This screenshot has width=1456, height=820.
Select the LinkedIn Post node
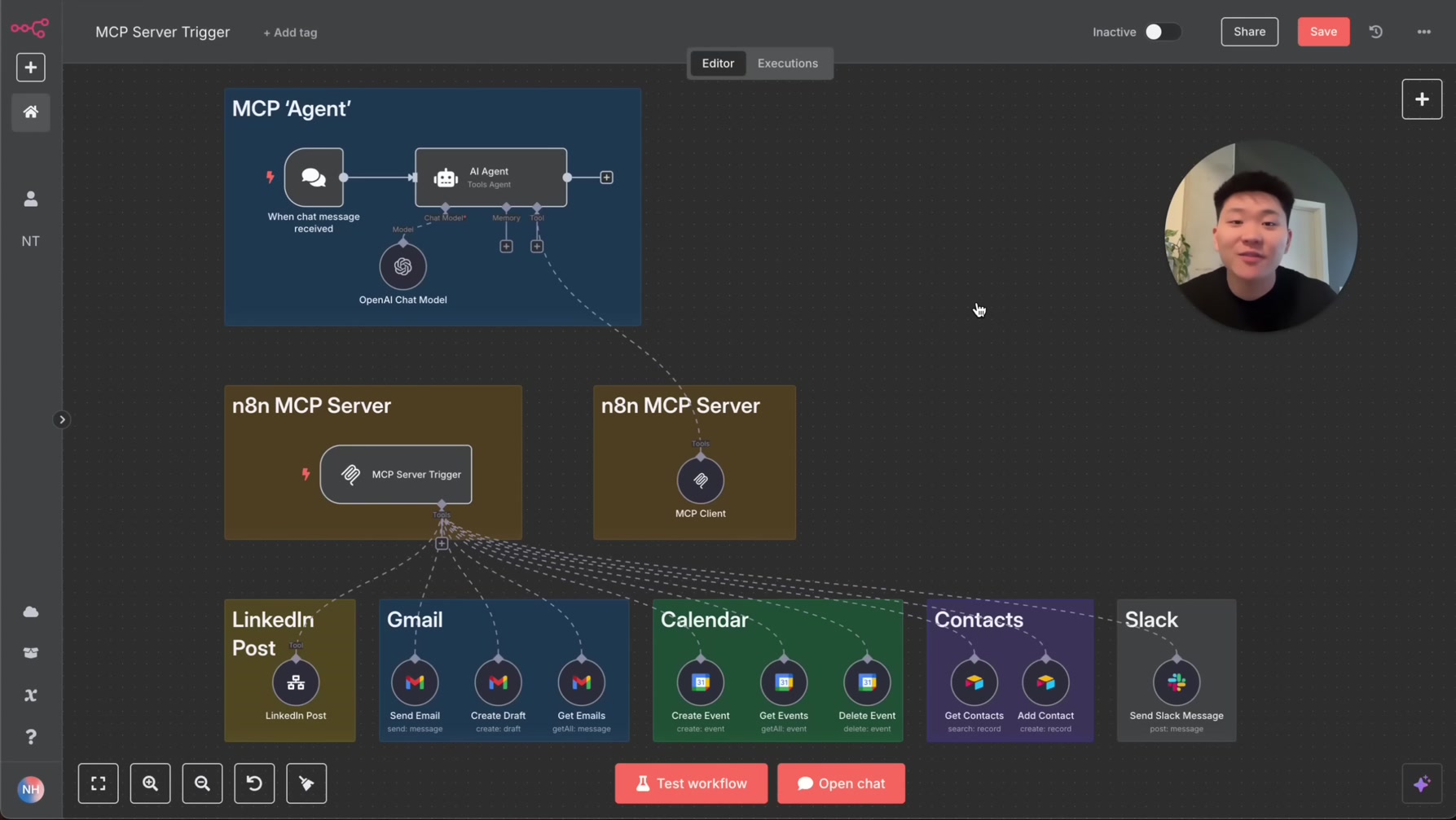[296, 682]
